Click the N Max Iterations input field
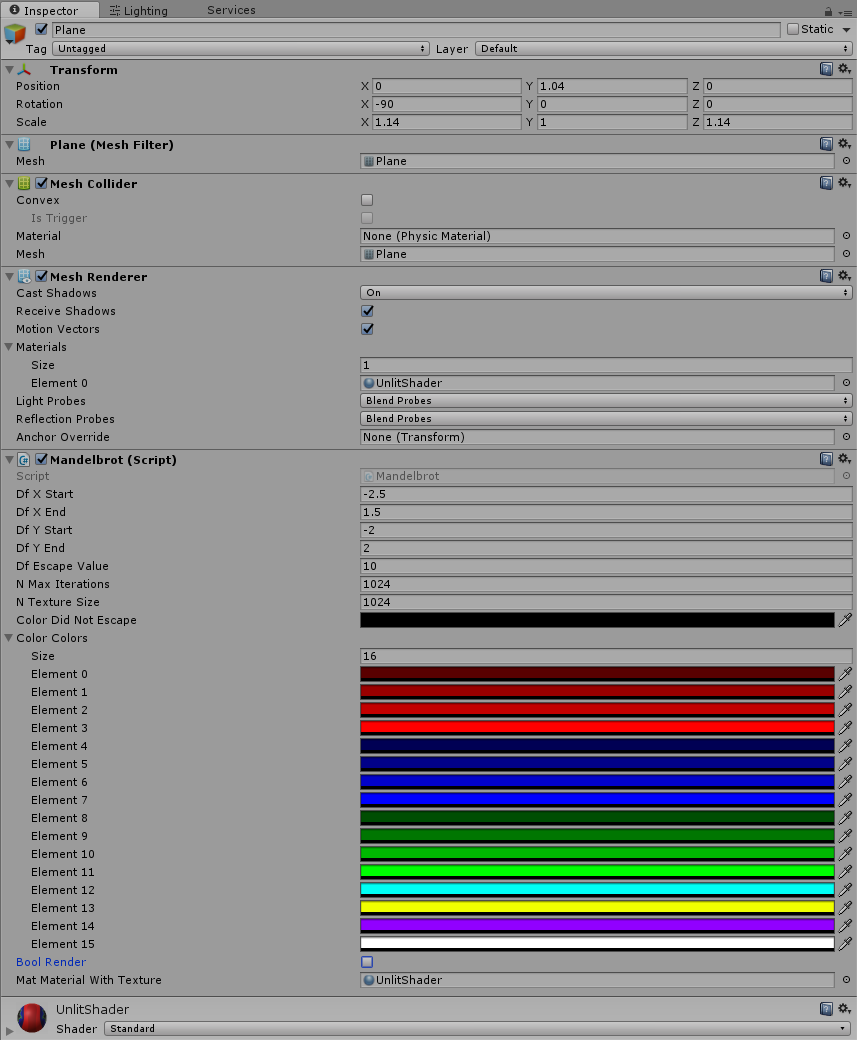The width and height of the screenshot is (857, 1040). [605, 584]
